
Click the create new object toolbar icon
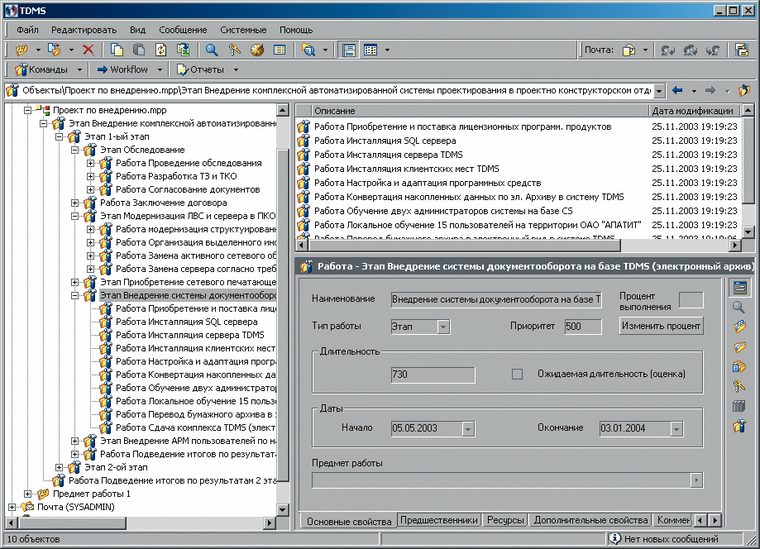pos(22,49)
